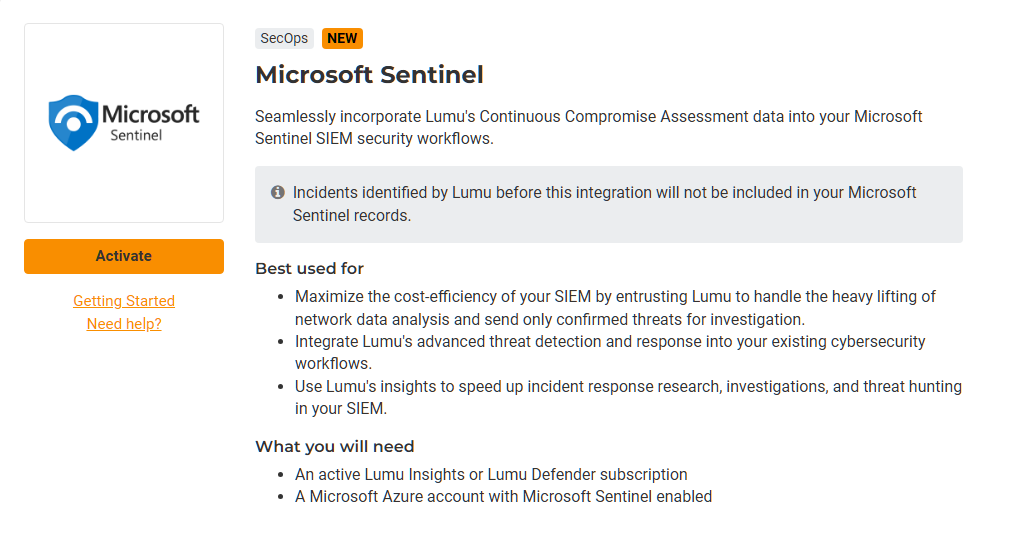Click the info circle icon in notice
Screen dimensions: 1023x545
(x=278, y=192)
